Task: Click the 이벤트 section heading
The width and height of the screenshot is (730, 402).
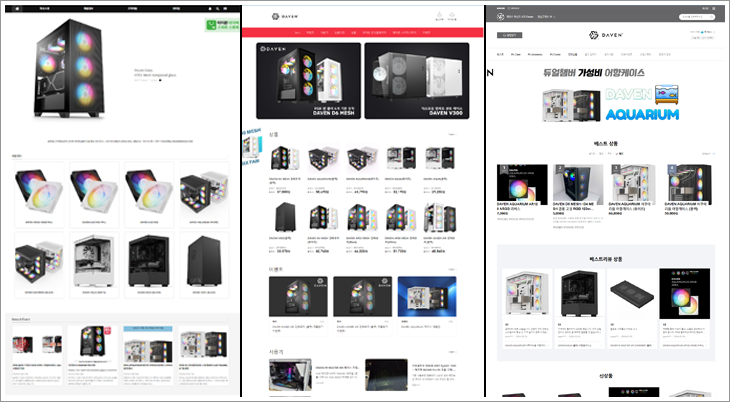Action: point(276,269)
